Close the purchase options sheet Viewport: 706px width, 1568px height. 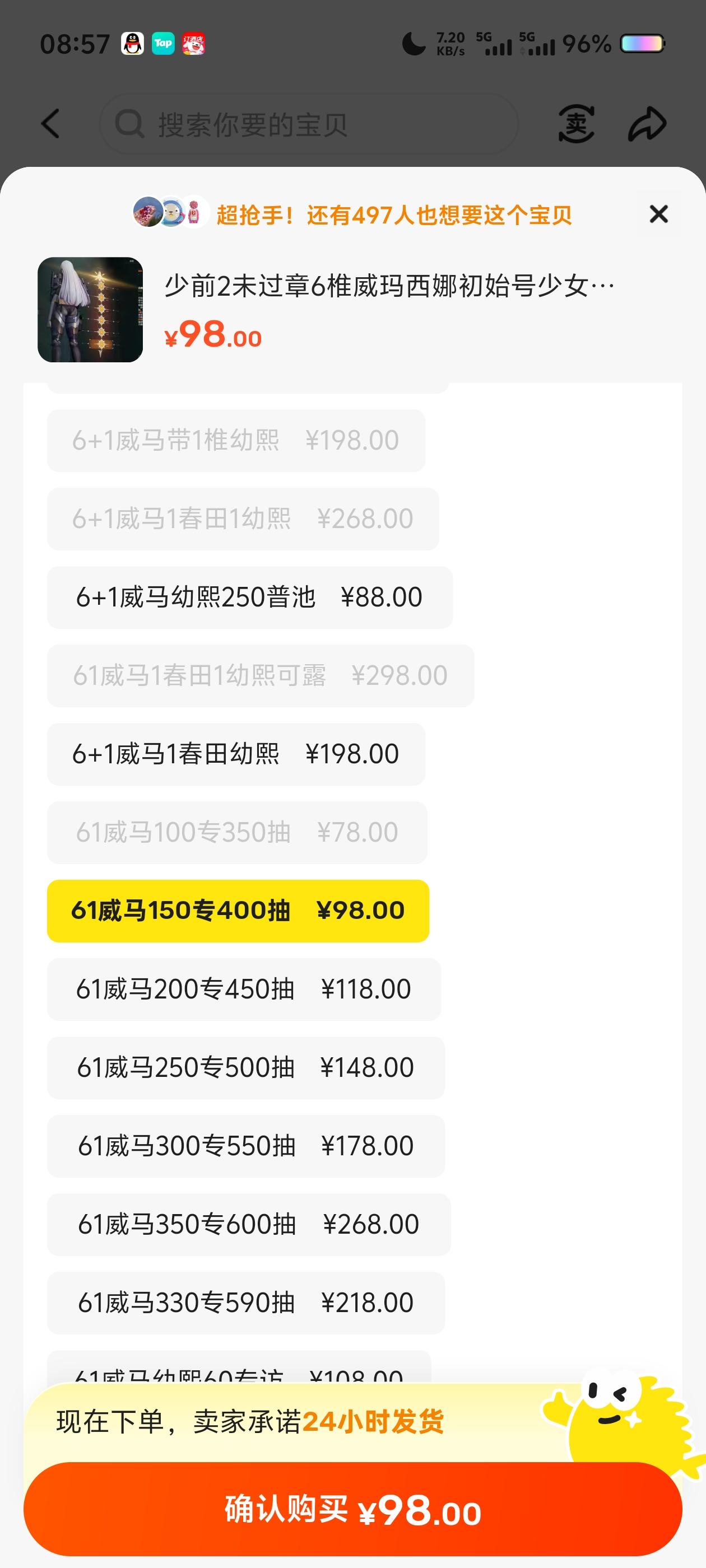tap(658, 214)
